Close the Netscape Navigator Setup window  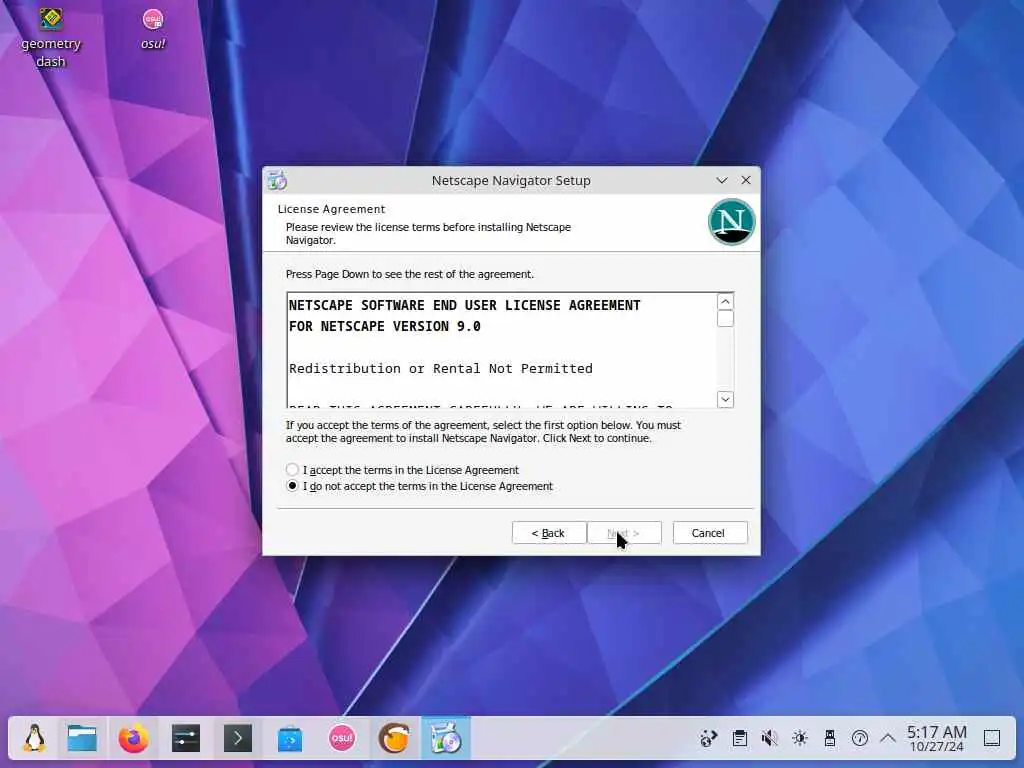tap(746, 180)
